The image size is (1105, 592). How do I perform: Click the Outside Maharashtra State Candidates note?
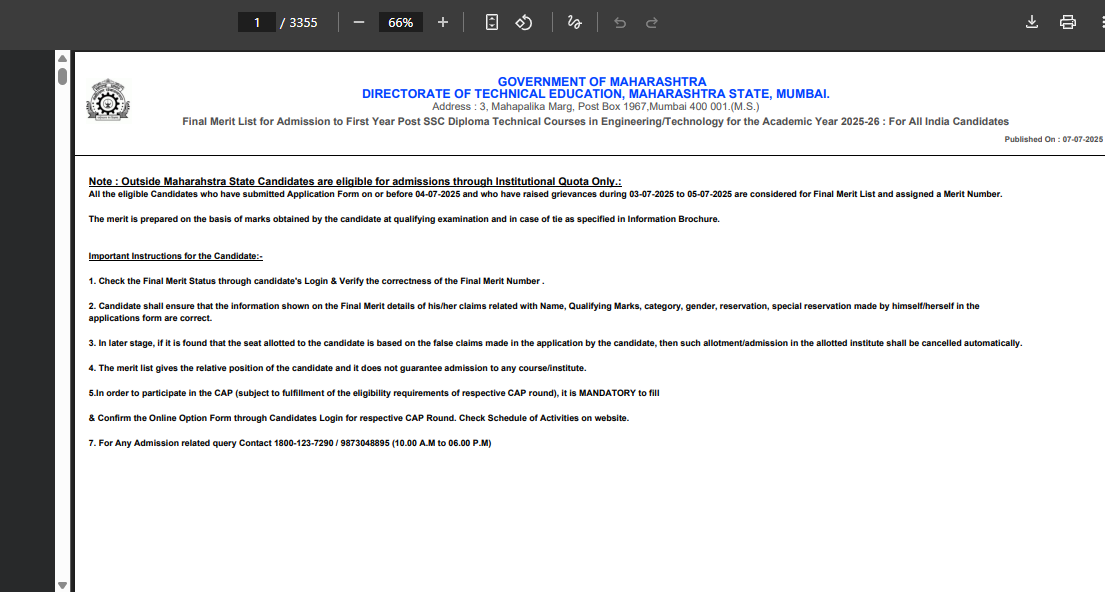pos(355,181)
